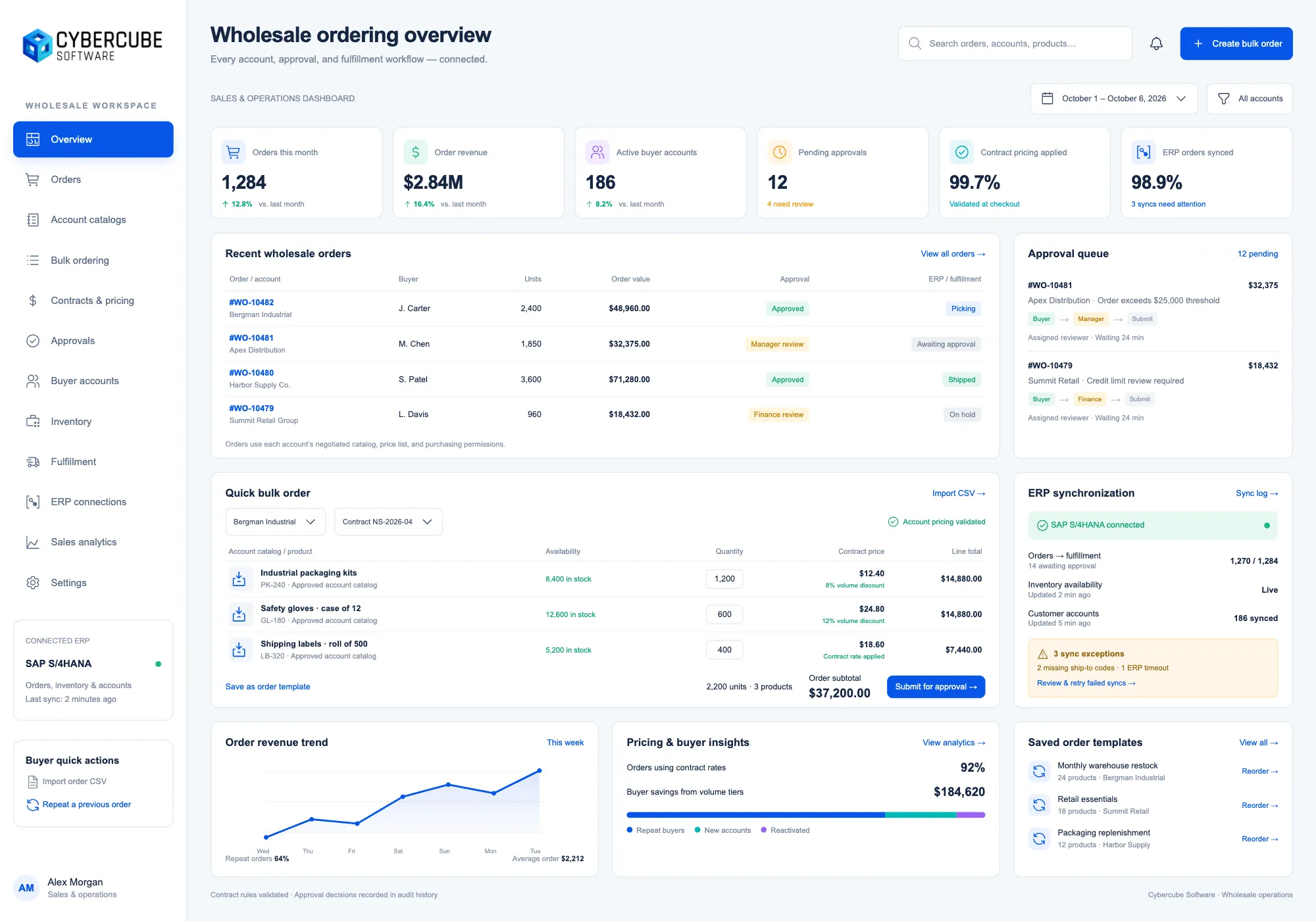Click the Active buyer accounts people icon
The height and width of the screenshot is (921, 1316).
597,152
